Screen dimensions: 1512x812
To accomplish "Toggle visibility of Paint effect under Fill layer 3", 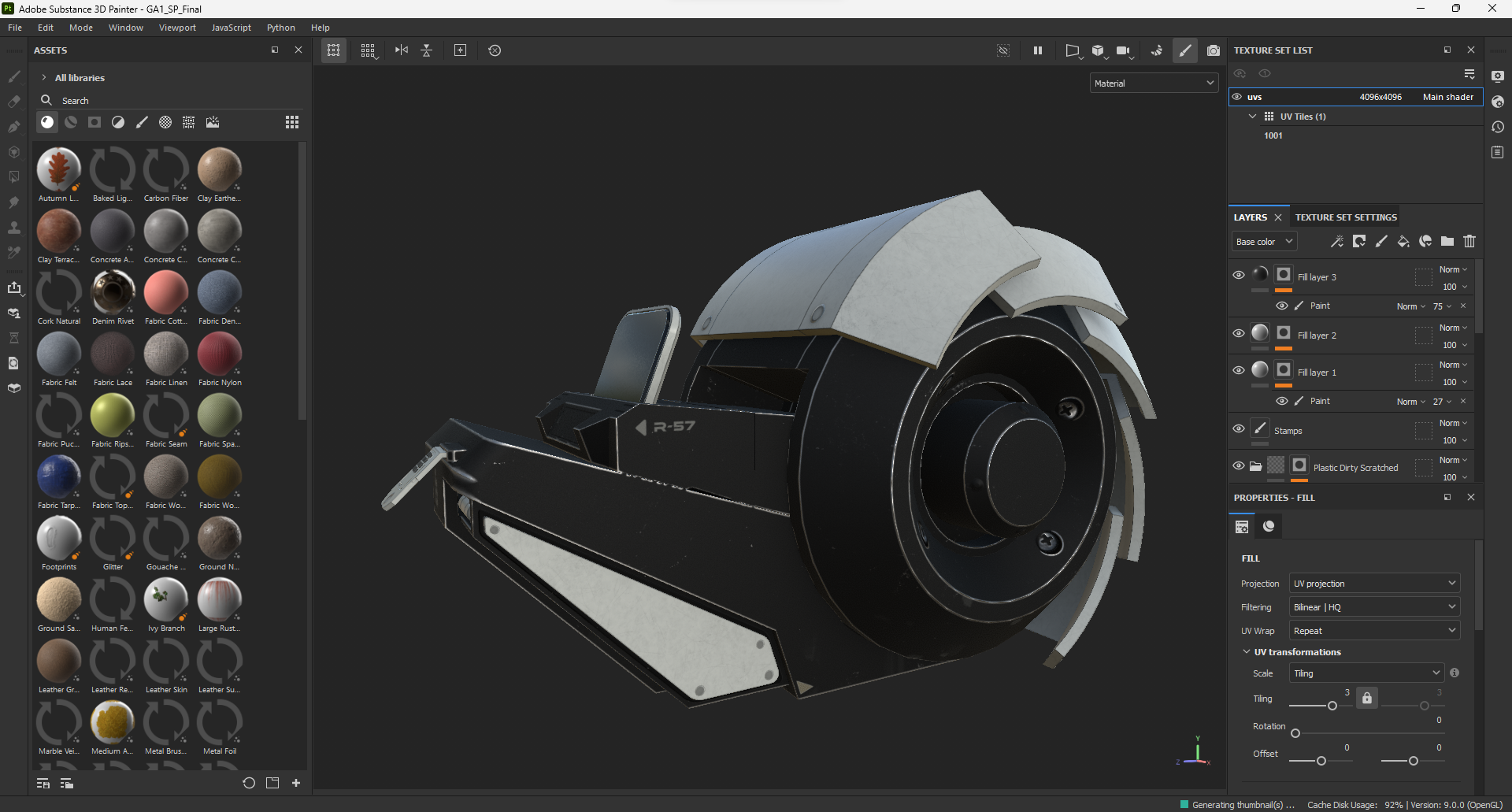I will click(1282, 306).
